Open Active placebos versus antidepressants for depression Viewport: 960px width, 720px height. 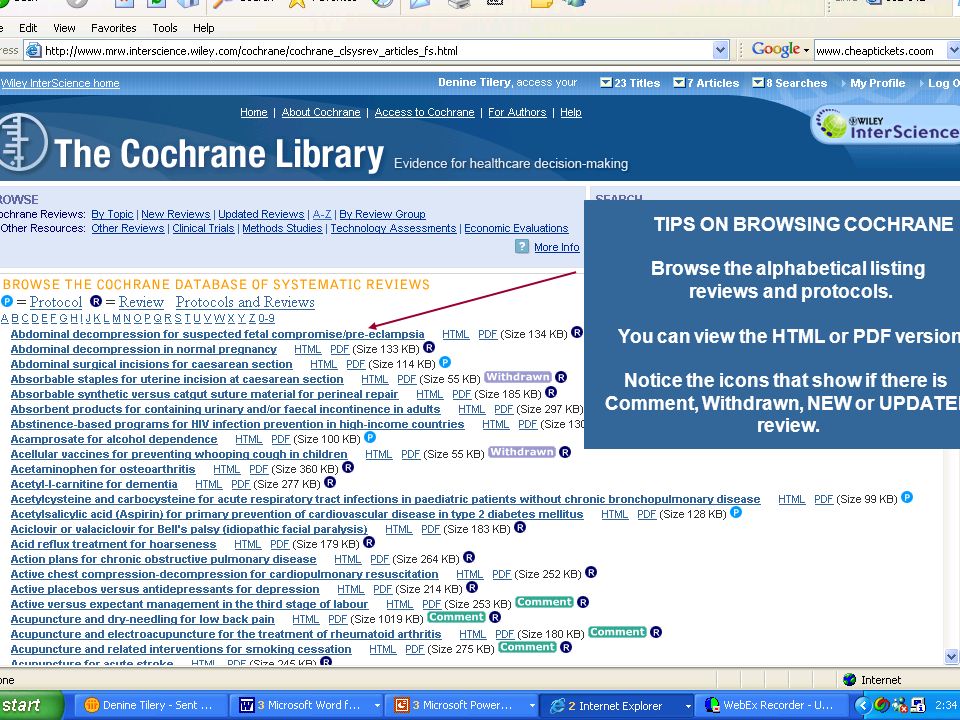[165, 589]
